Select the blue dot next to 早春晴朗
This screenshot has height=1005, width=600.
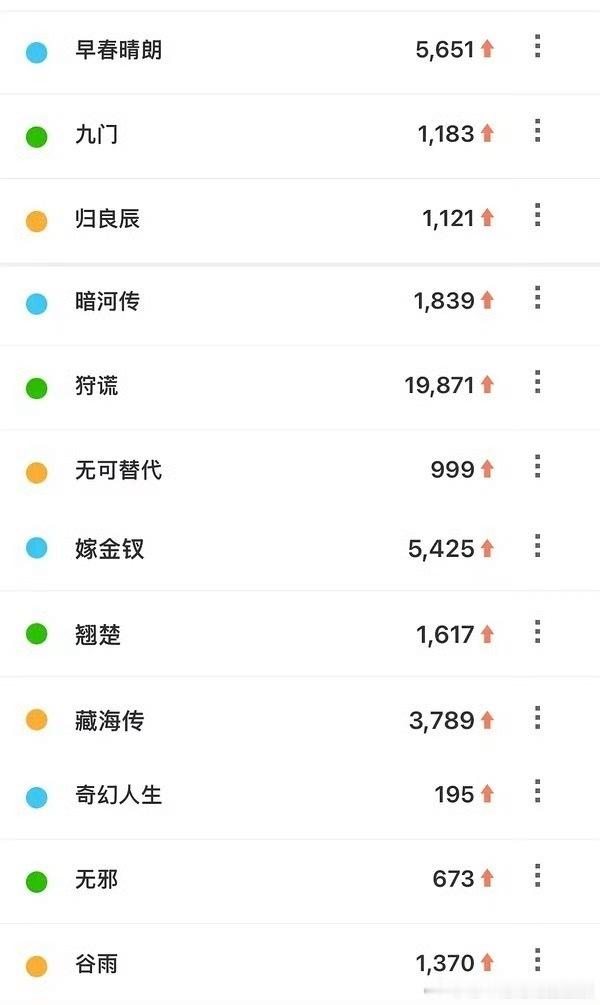coord(37,52)
